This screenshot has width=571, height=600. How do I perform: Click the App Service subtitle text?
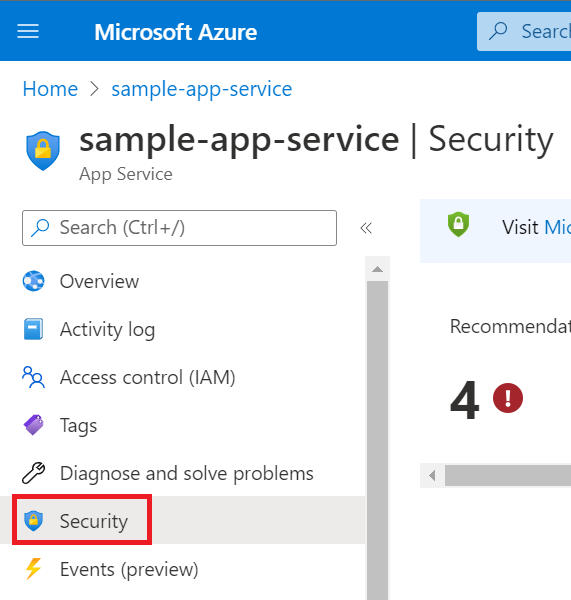(x=126, y=174)
